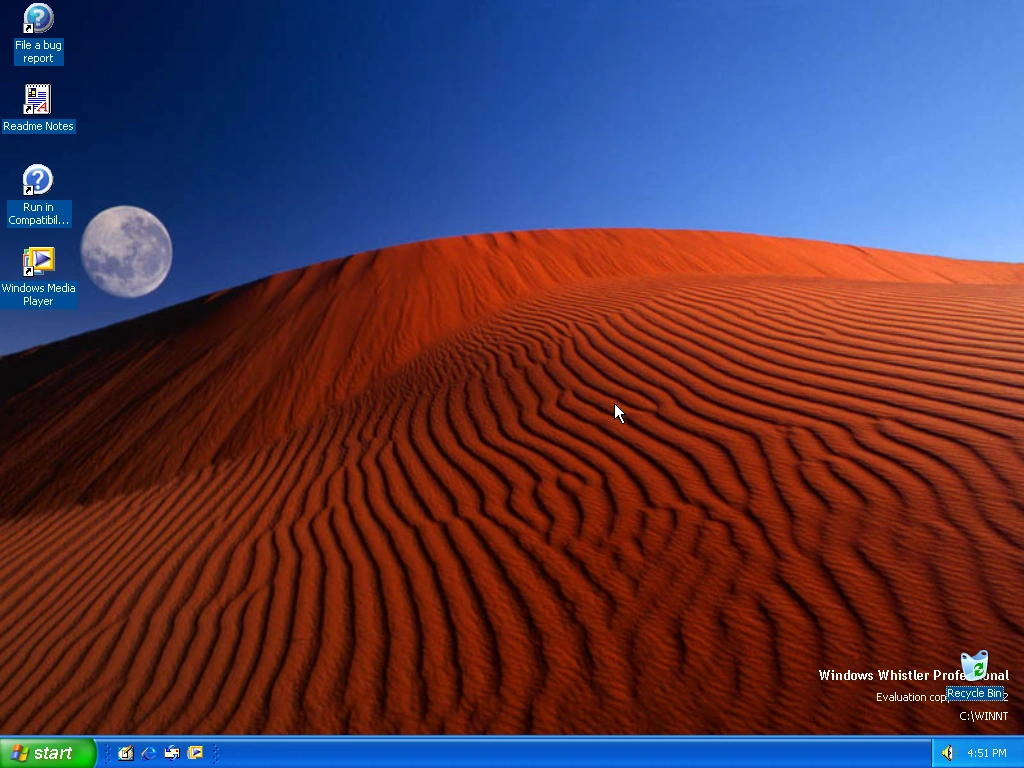Click the Show Desktop Quick Launch icon
The image size is (1024, 768).
(x=126, y=753)
